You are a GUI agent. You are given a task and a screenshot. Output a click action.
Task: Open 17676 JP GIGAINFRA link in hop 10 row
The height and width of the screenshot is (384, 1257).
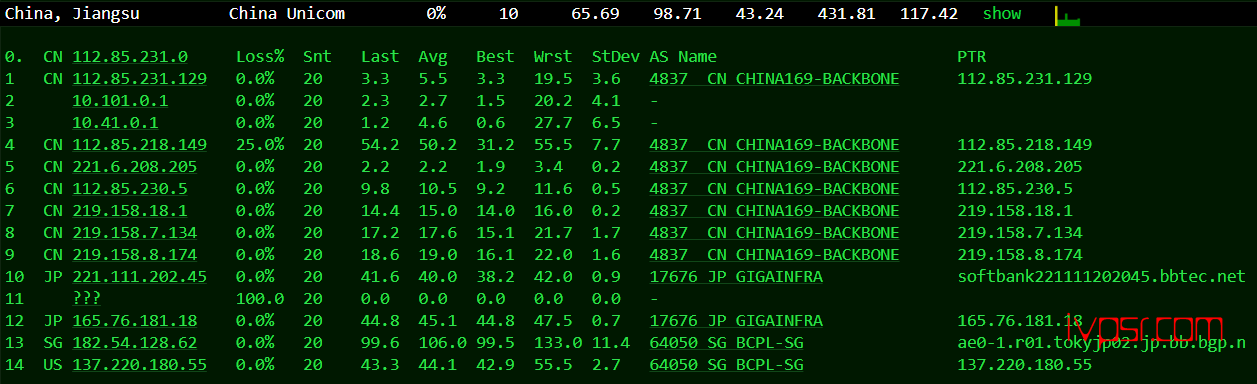pos(736,277)
